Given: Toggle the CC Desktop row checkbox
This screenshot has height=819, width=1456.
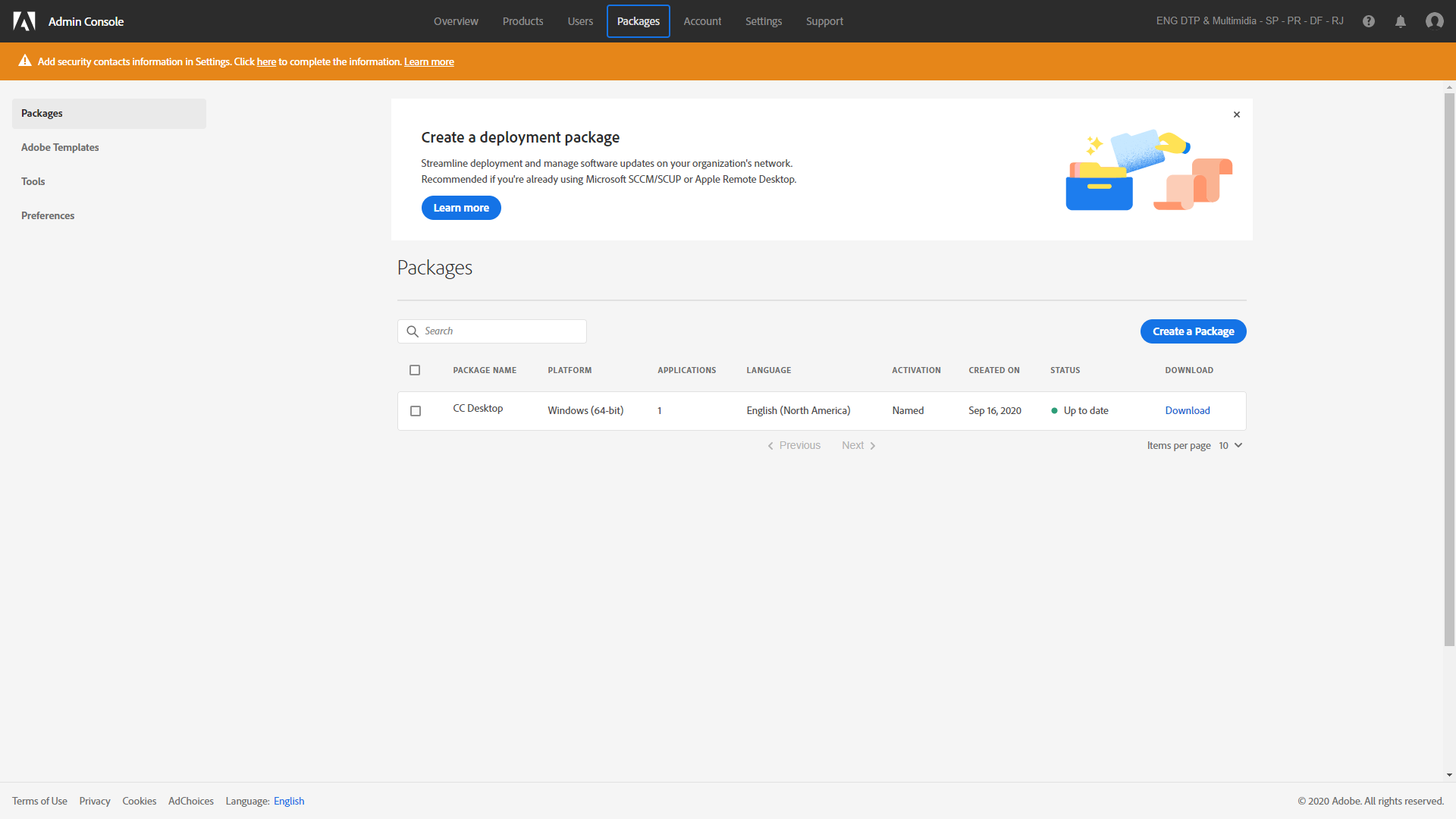Looking at the screenshot, I should tap(416, 411).
